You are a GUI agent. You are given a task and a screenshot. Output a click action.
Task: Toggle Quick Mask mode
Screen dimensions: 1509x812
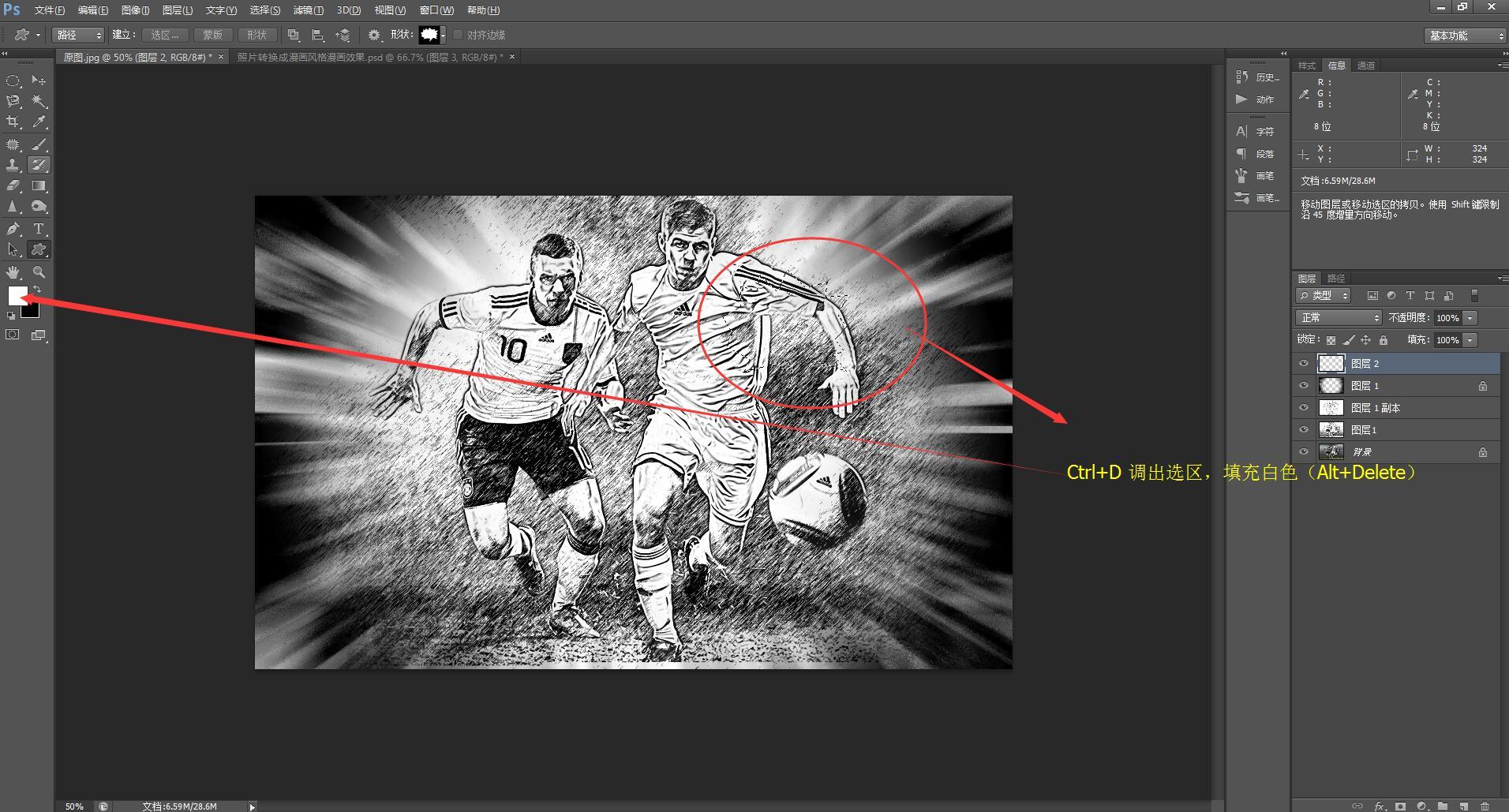13,335
